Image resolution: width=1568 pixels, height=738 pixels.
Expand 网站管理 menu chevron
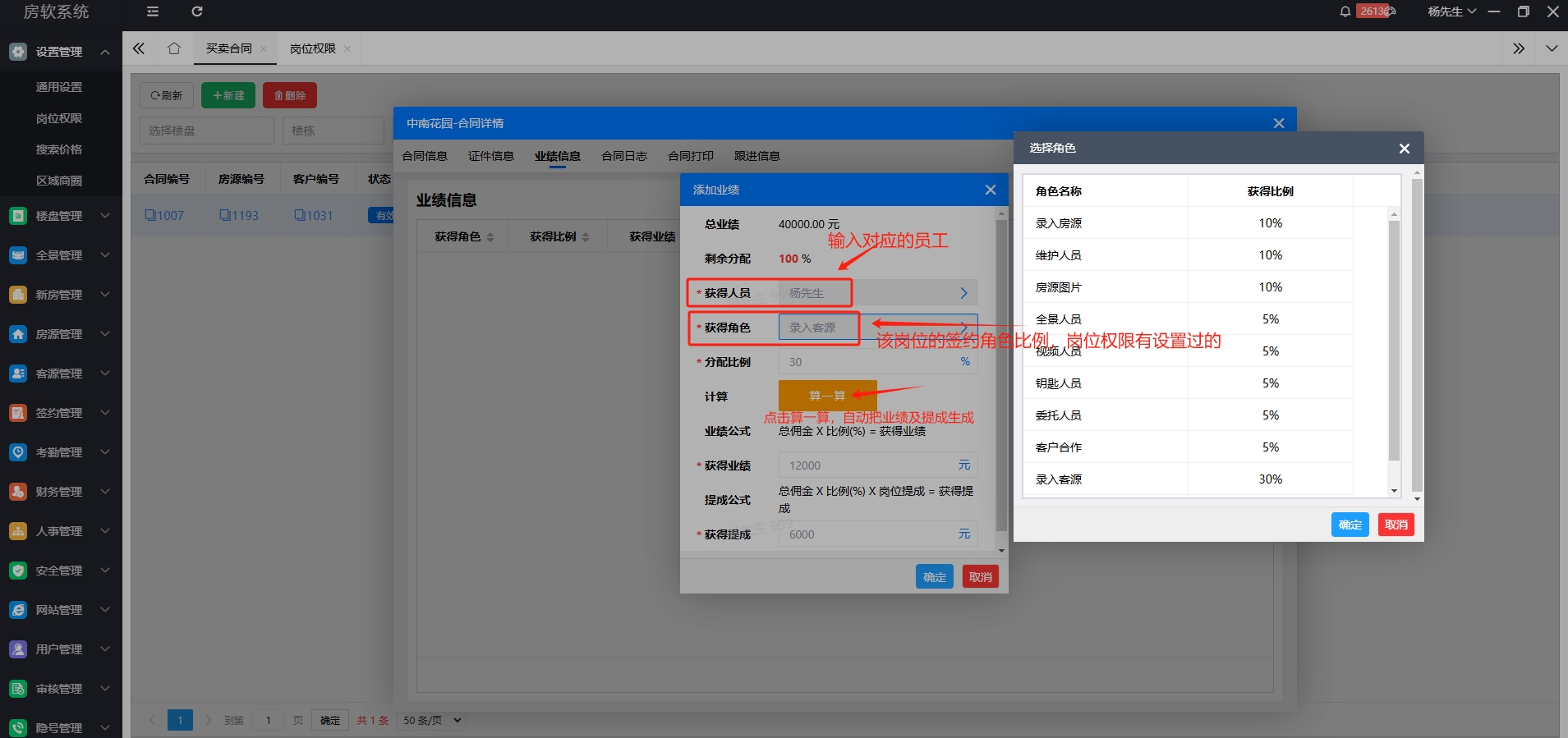105,610
